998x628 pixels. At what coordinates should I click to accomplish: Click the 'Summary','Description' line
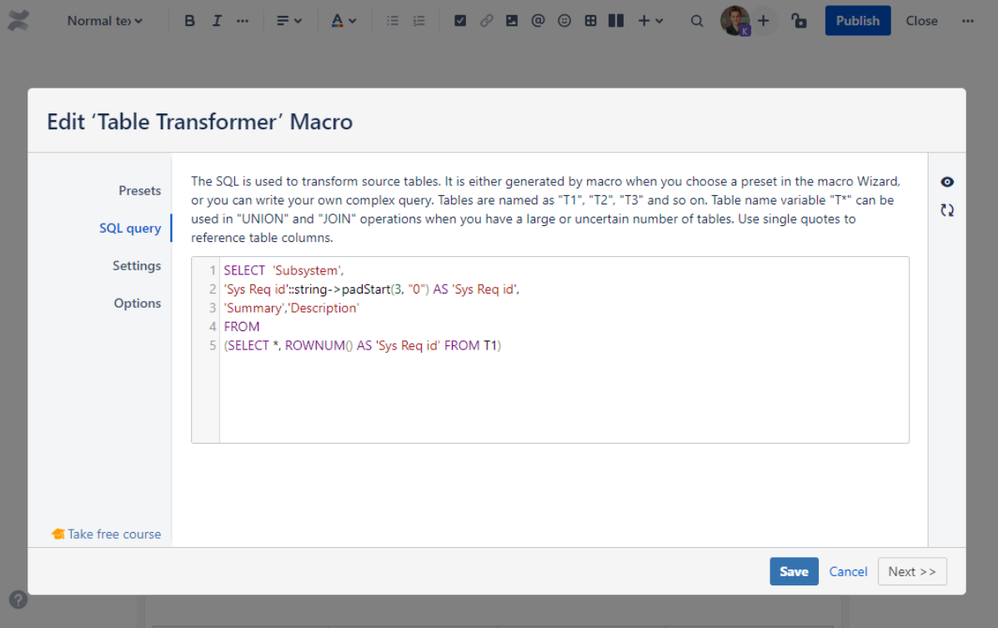pyautogui.click(x=291, y=308)
